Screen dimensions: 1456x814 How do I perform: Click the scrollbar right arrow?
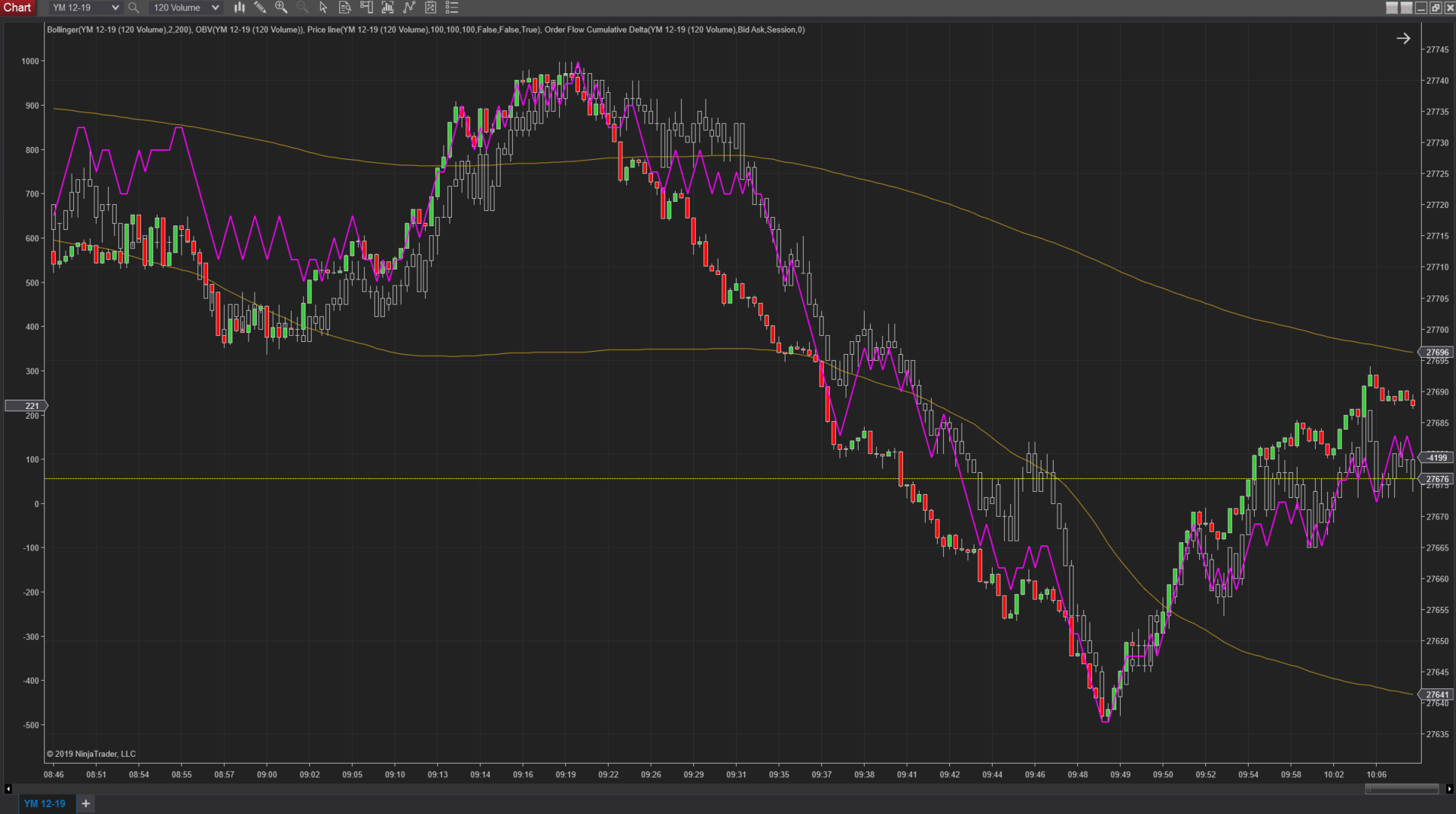[1449, 789]
